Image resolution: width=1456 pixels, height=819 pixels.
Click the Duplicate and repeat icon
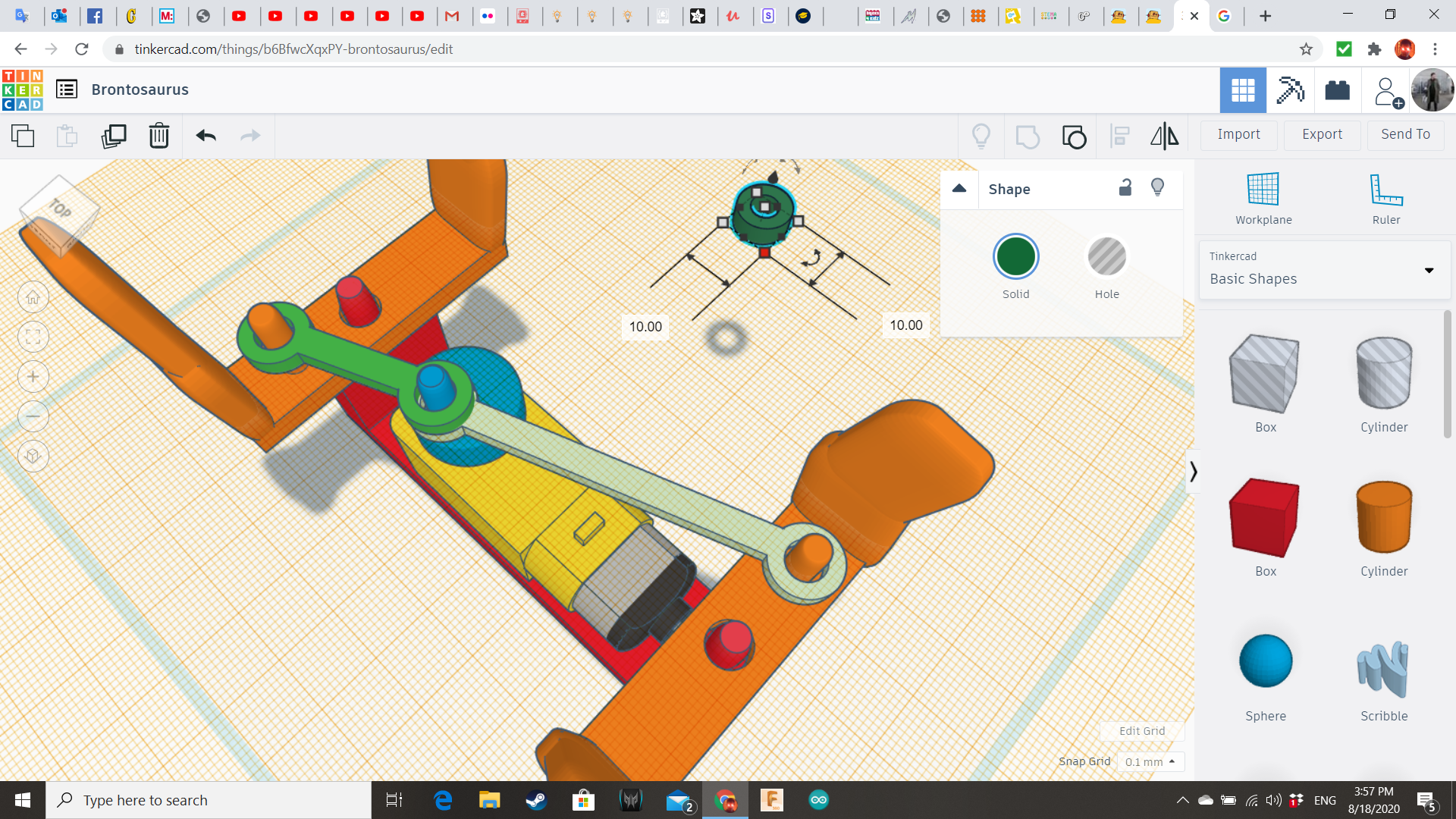coord(114,136)
